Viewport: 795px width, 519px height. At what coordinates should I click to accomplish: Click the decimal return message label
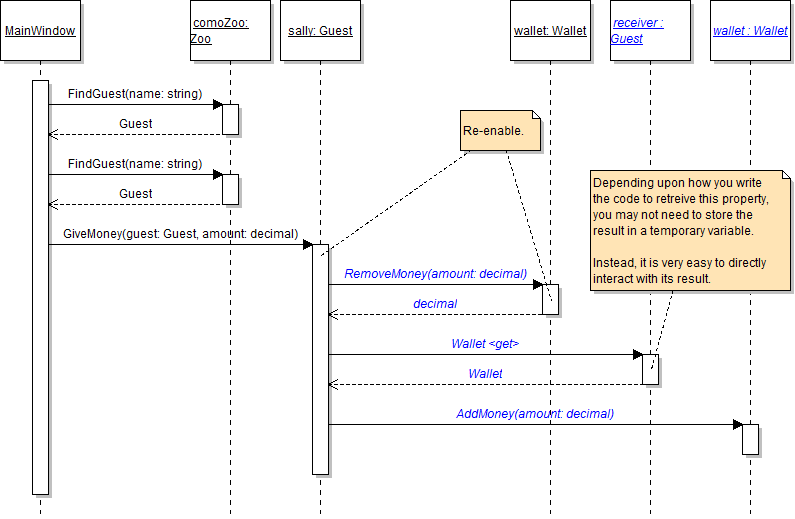point(435,303)
